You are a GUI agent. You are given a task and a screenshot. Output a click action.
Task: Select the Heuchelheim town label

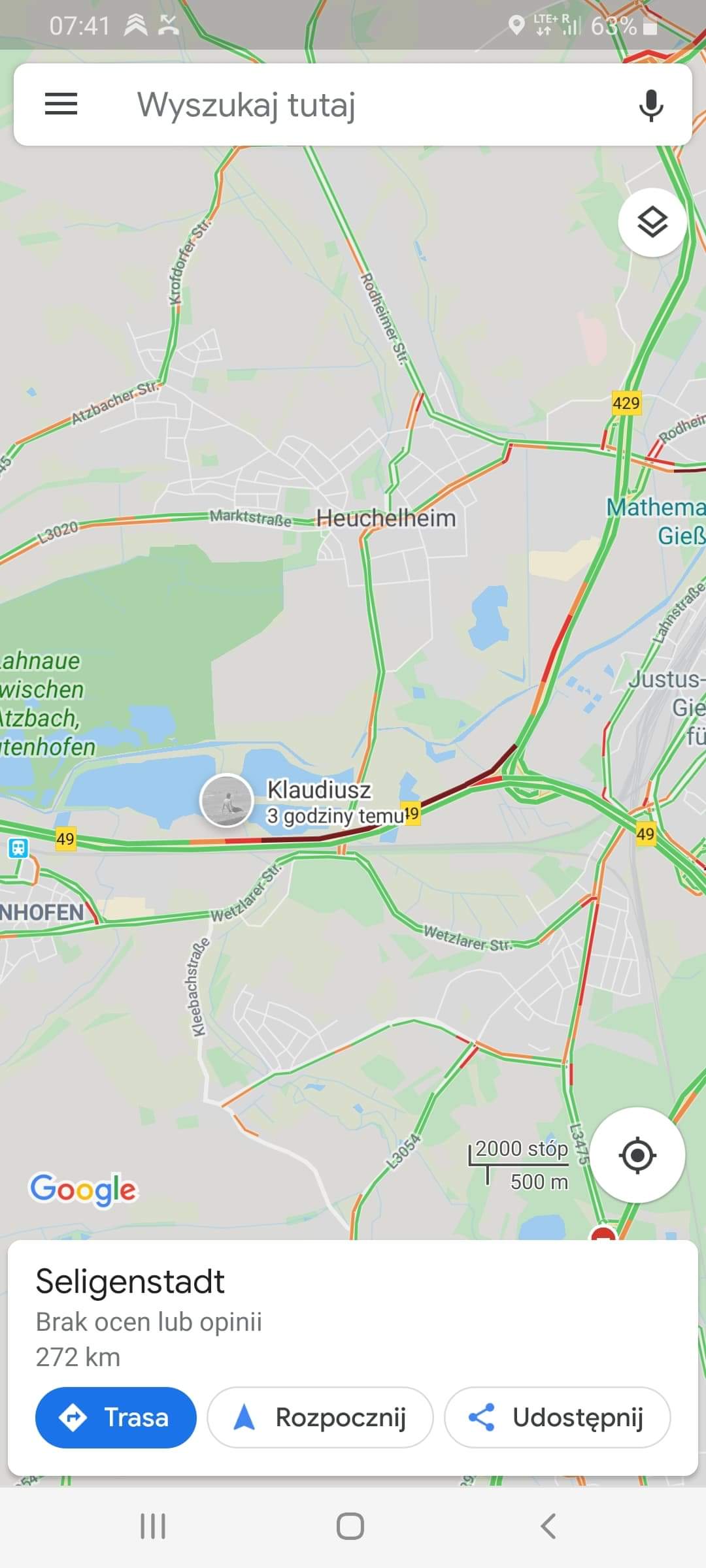[x=386, y=518]
